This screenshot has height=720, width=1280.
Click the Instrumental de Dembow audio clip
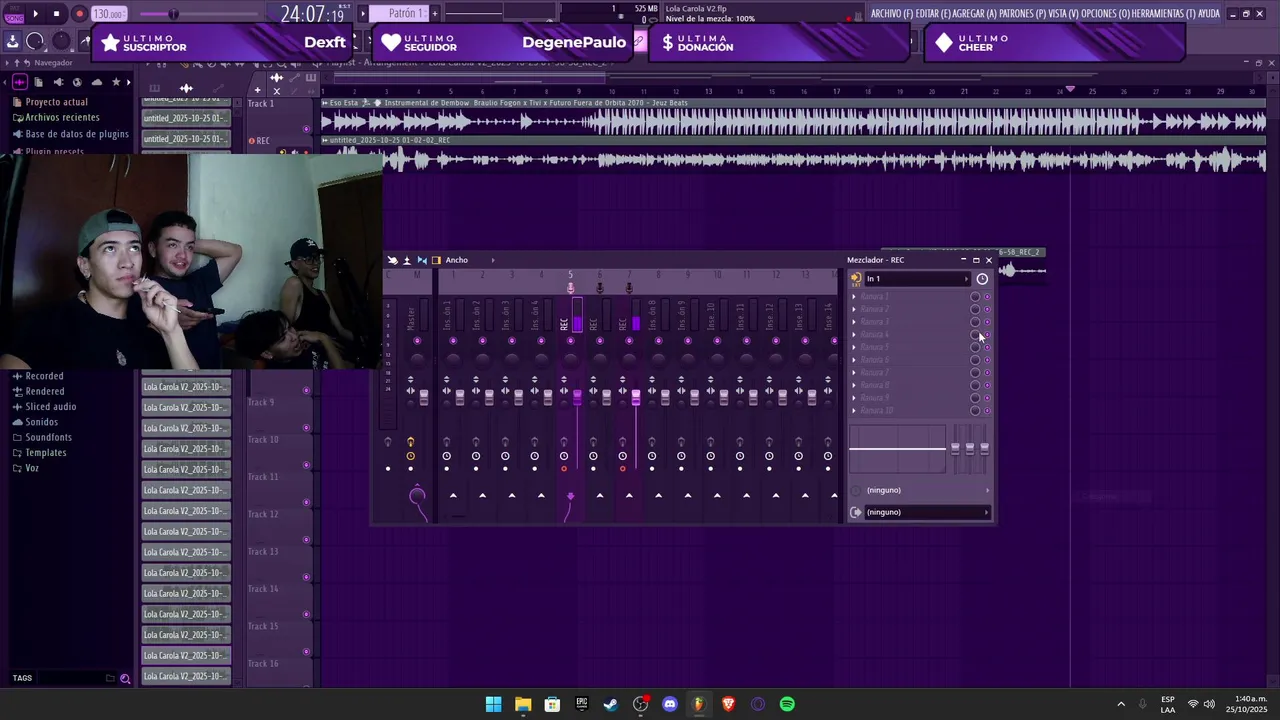pyautogui.click(x=795, y=116)
